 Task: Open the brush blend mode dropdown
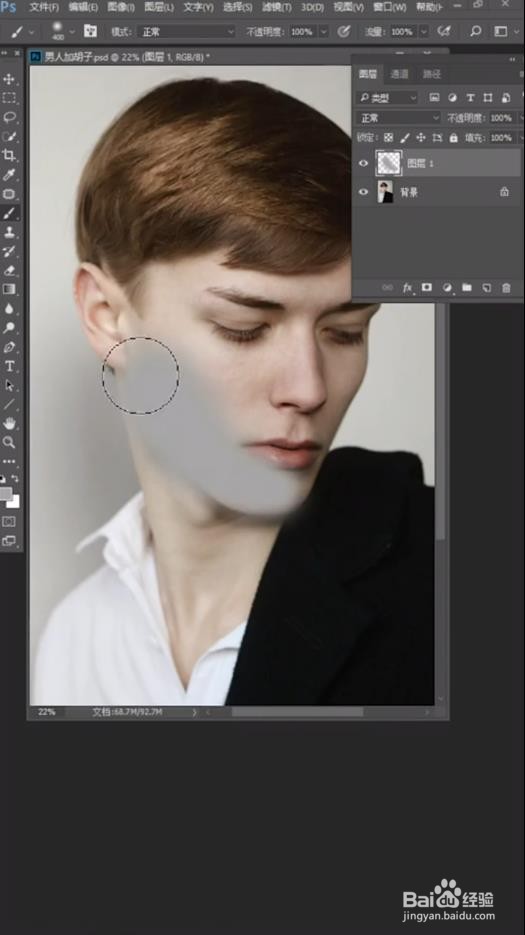point(187,32)
